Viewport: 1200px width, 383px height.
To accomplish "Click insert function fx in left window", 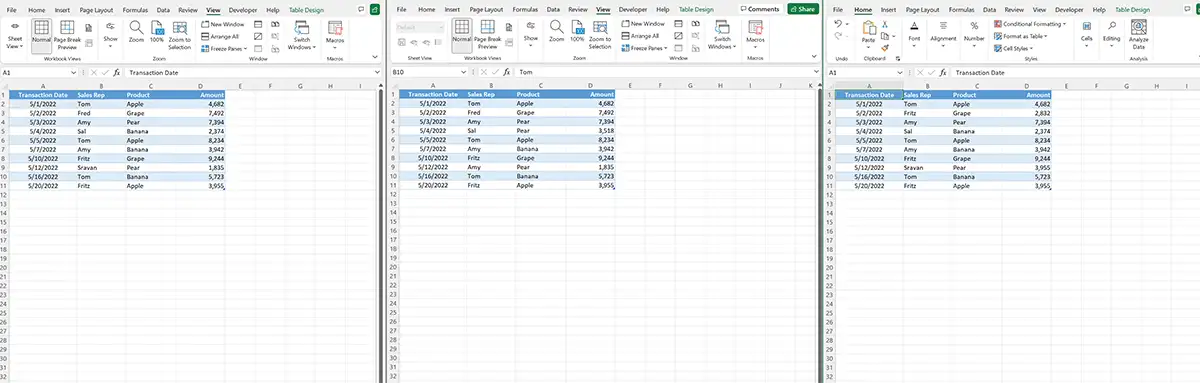I will click(x=116, y=72).
